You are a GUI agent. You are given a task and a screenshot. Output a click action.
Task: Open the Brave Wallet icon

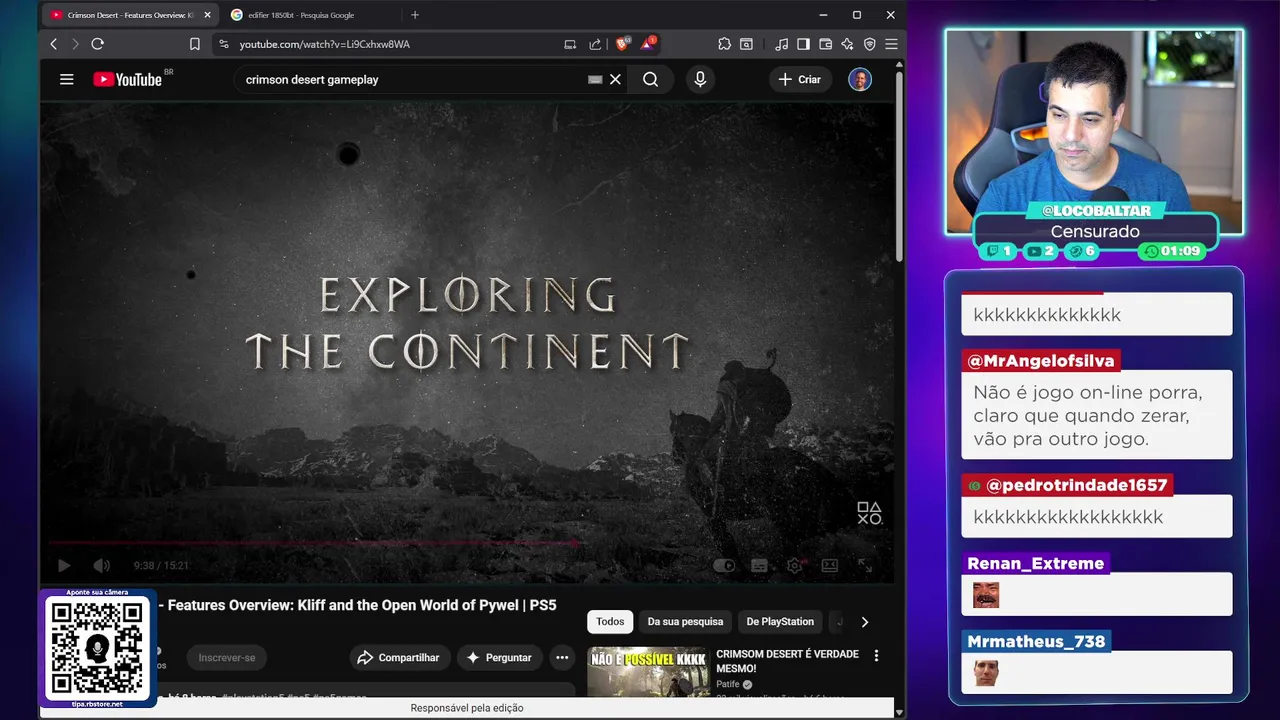click(x=825, y=44)
